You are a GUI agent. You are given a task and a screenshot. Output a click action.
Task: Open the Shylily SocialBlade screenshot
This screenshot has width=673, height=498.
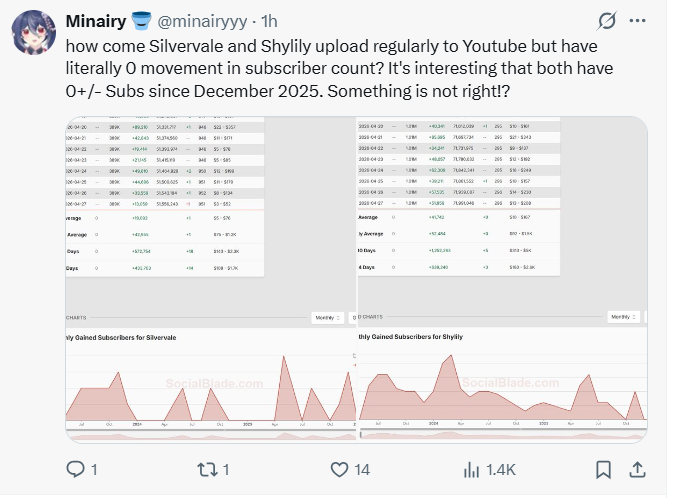(x=502, y=280)
